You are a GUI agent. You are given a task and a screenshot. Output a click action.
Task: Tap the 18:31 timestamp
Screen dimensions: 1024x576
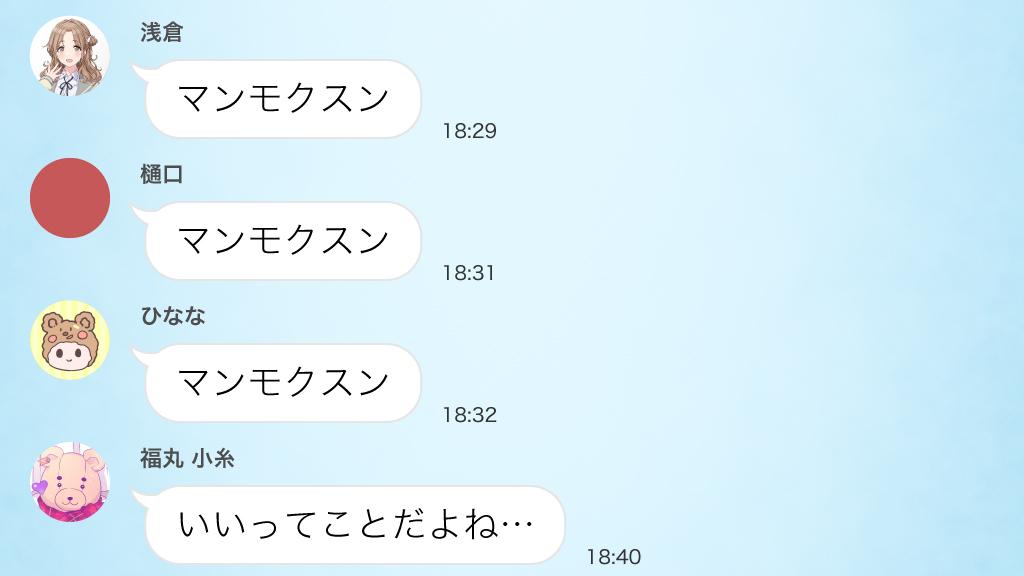coord(469,273)
